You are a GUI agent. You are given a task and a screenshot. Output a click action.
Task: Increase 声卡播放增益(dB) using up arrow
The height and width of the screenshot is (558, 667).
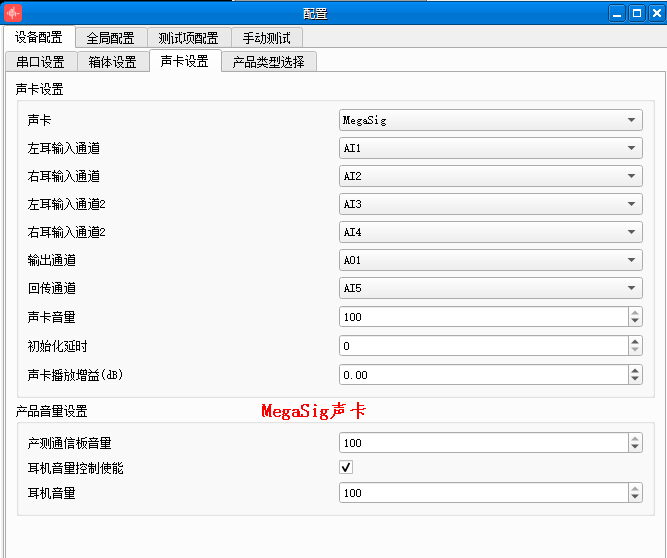click(x=635, y=370)
